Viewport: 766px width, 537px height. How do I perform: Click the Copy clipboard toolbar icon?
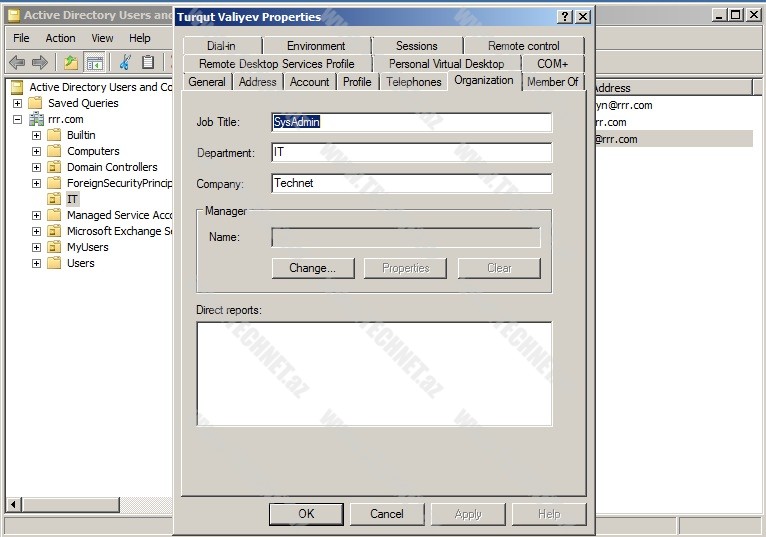click(148, 62)
